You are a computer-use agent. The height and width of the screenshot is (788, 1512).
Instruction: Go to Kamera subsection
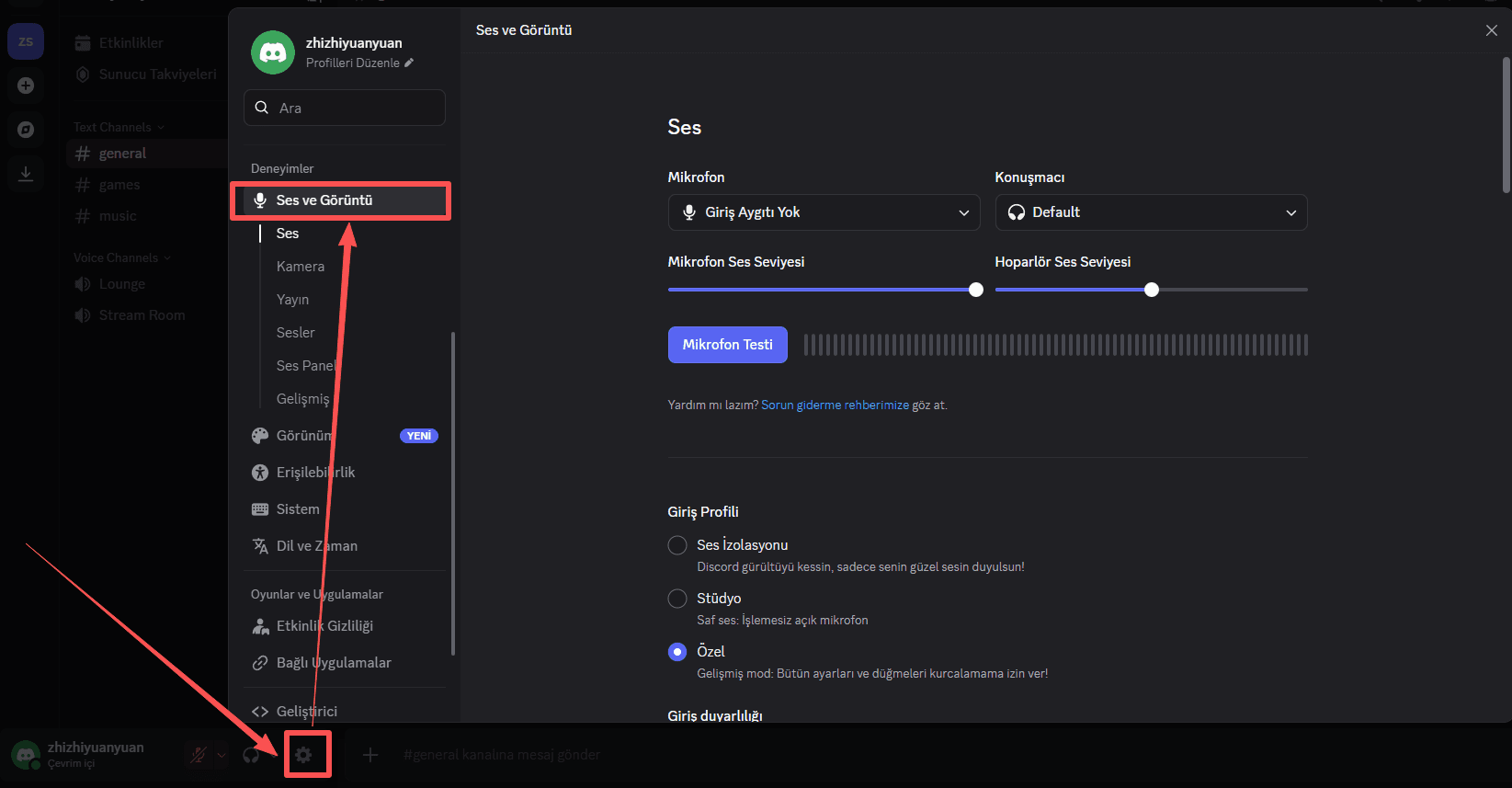(301, 267)
